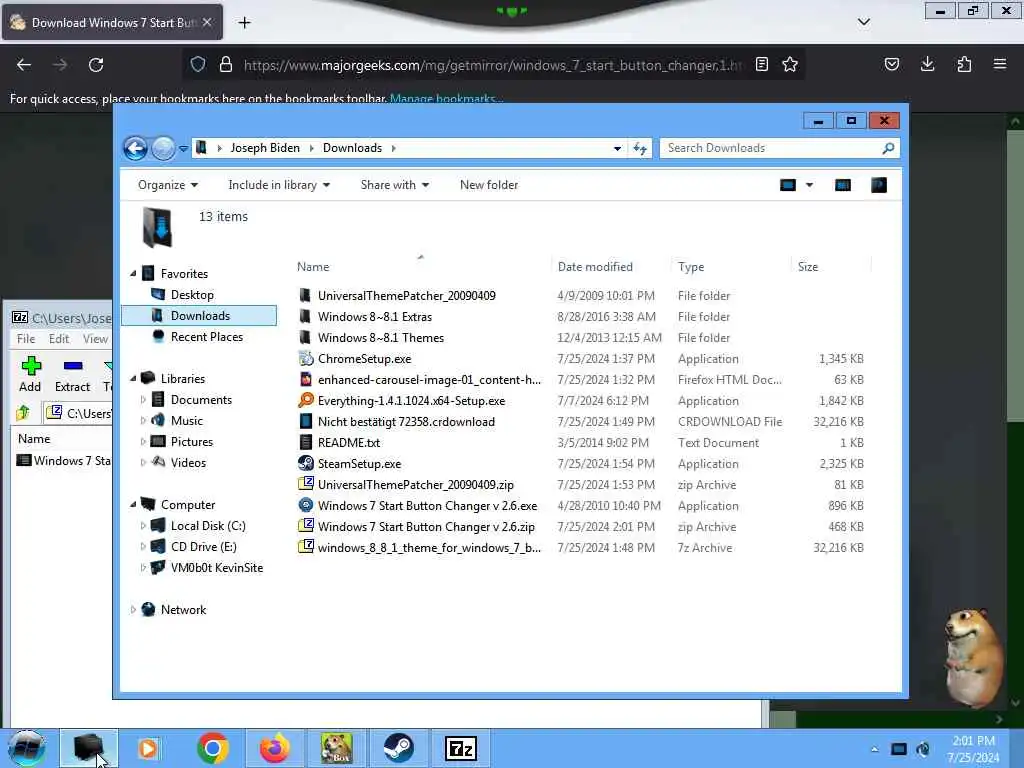Viewport: 1024px width, 768px height.
Task: Open the address bar history dropdown
Action: pos(617,148)
